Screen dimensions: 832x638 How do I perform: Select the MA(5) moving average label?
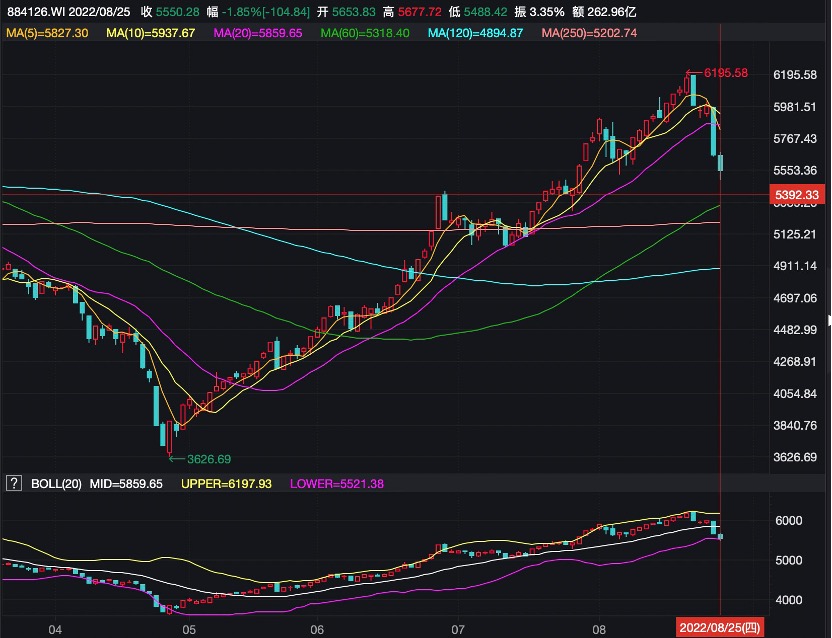pyautogui.click(x=47, y=33)
